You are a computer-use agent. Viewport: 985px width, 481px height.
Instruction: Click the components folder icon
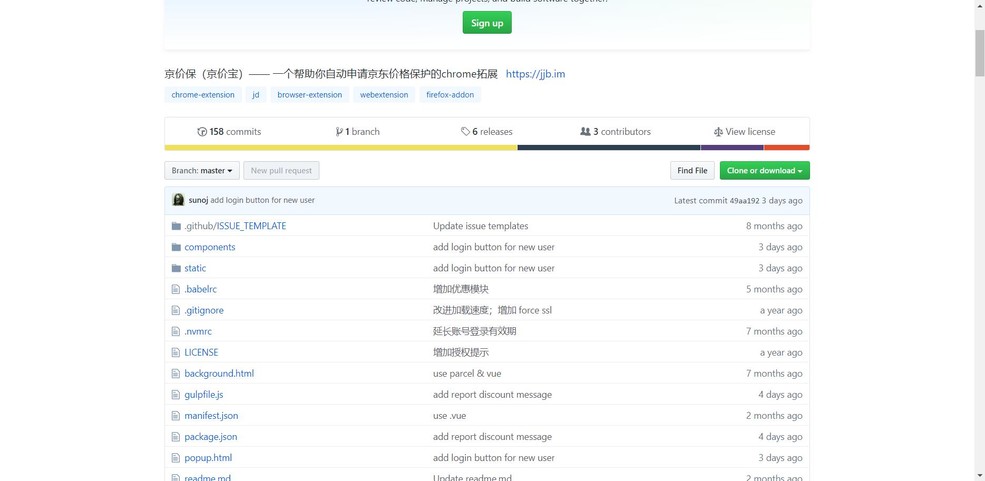coord(176,247)
